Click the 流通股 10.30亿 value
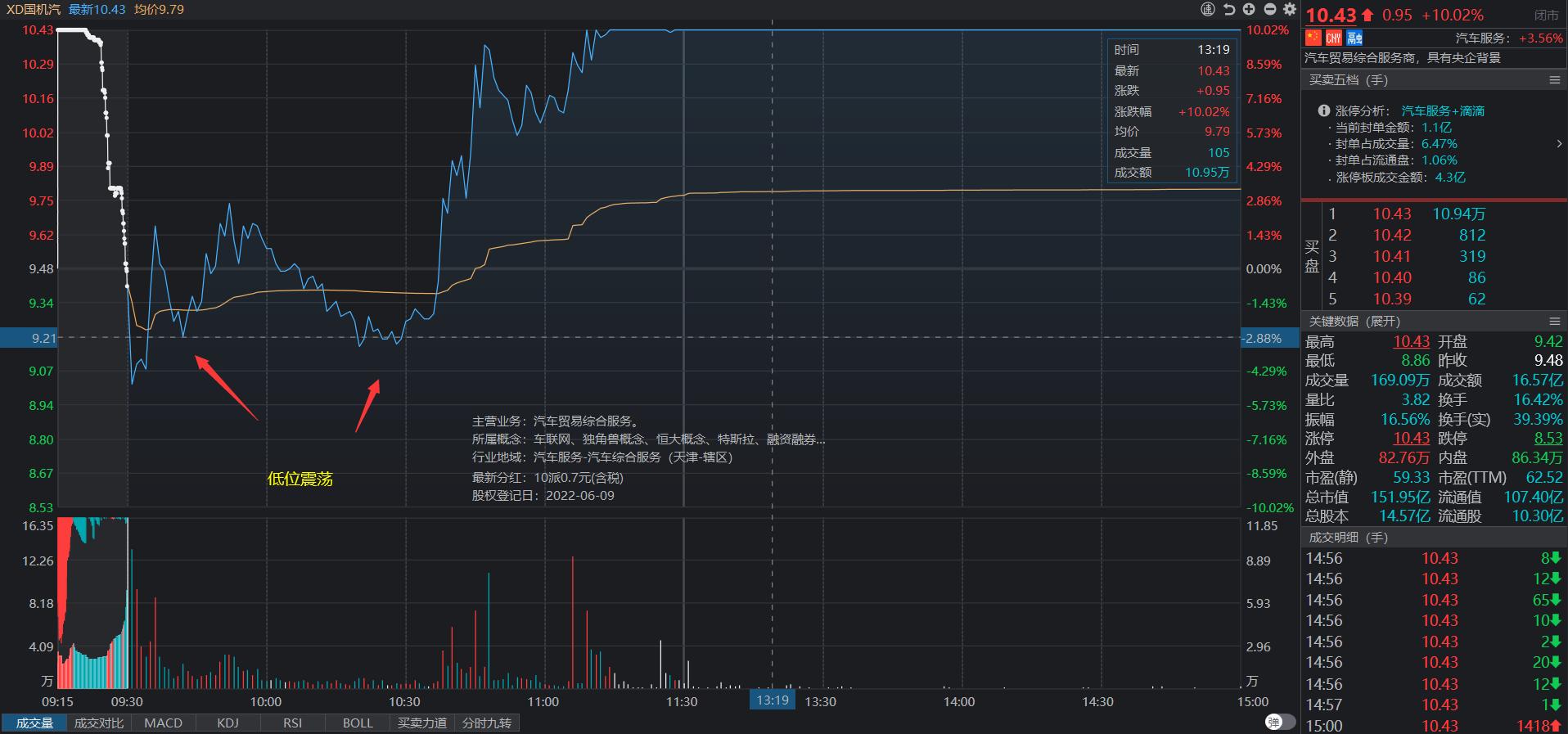The height and width of the screenshot is (734, 1568). [x=1538, y=516]
